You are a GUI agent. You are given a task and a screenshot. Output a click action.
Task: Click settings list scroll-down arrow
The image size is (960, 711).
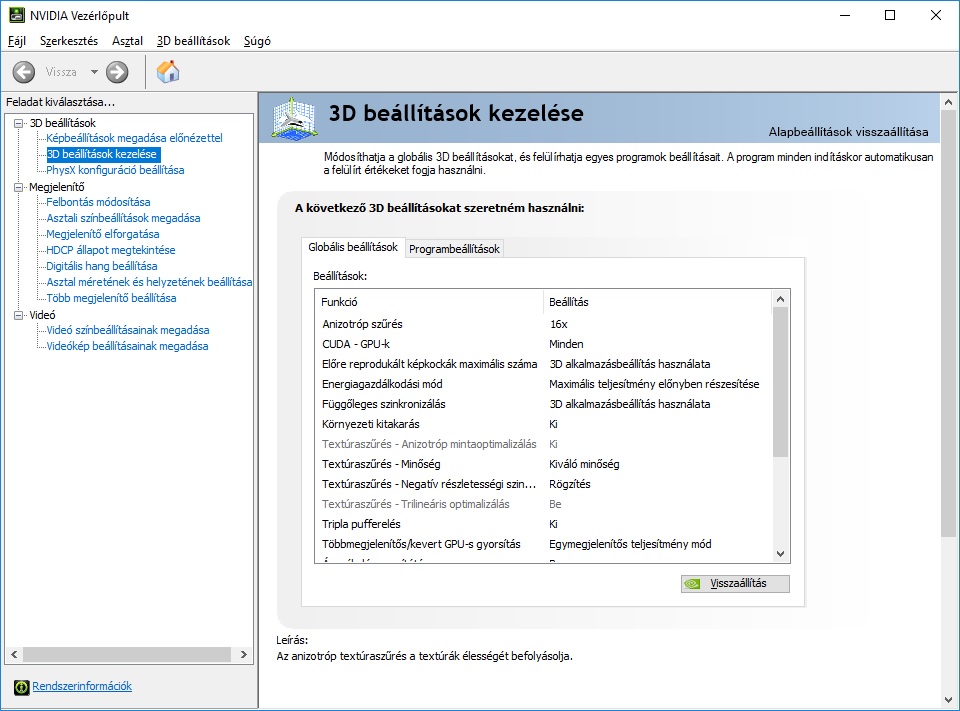781,554
